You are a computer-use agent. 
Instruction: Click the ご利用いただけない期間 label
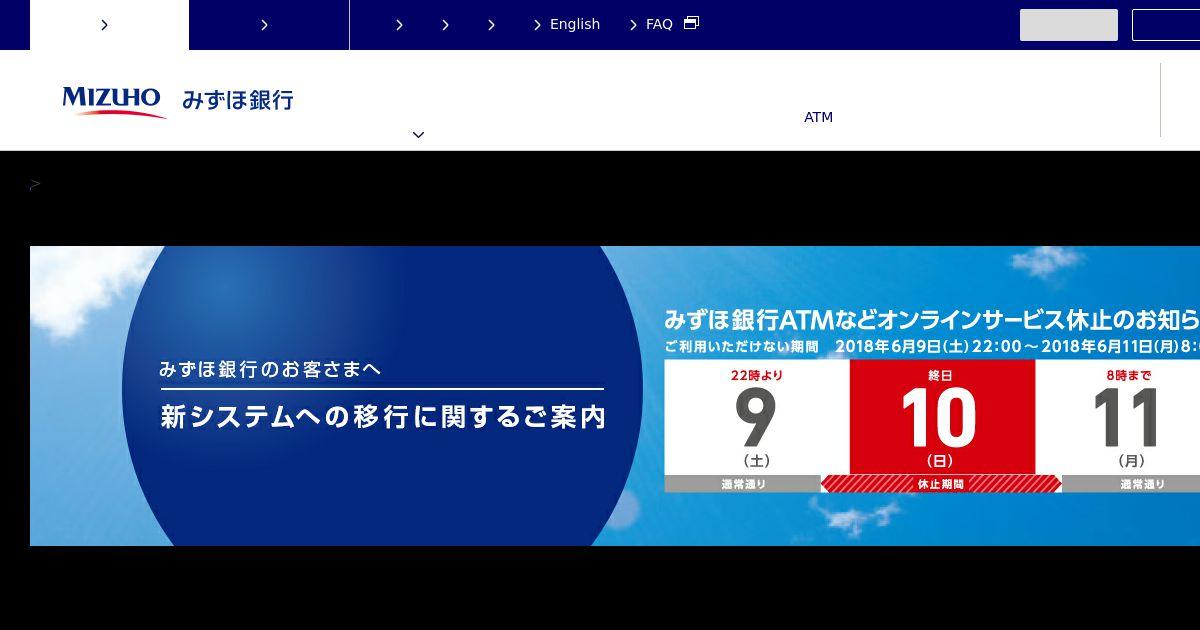pyautogui.click(x=741, y=347)
